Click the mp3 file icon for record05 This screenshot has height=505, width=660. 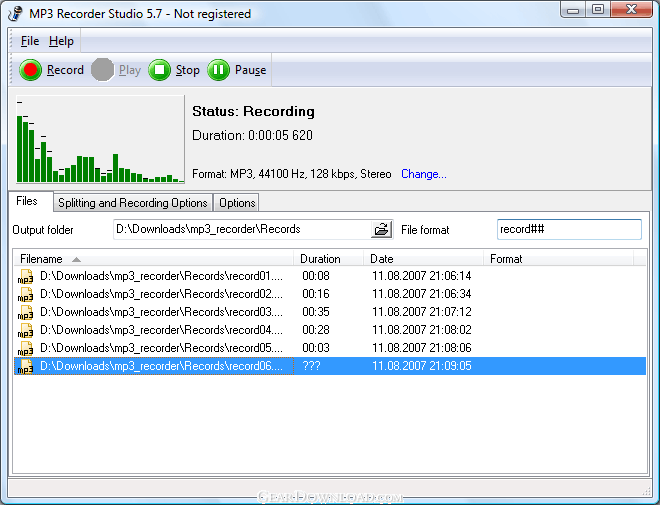tap(25, 349)
